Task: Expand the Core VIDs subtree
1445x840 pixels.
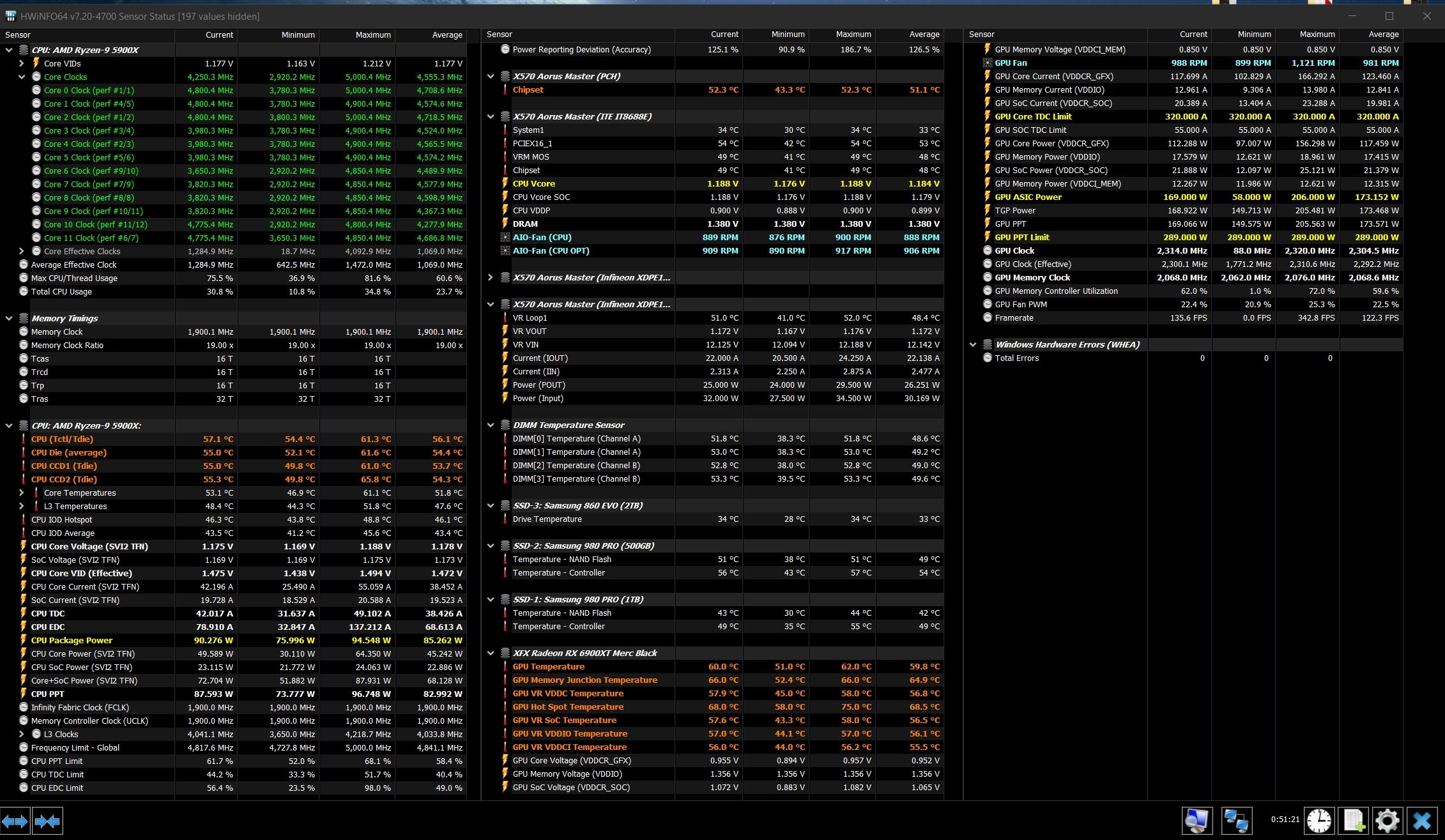Action: [22, 63]
